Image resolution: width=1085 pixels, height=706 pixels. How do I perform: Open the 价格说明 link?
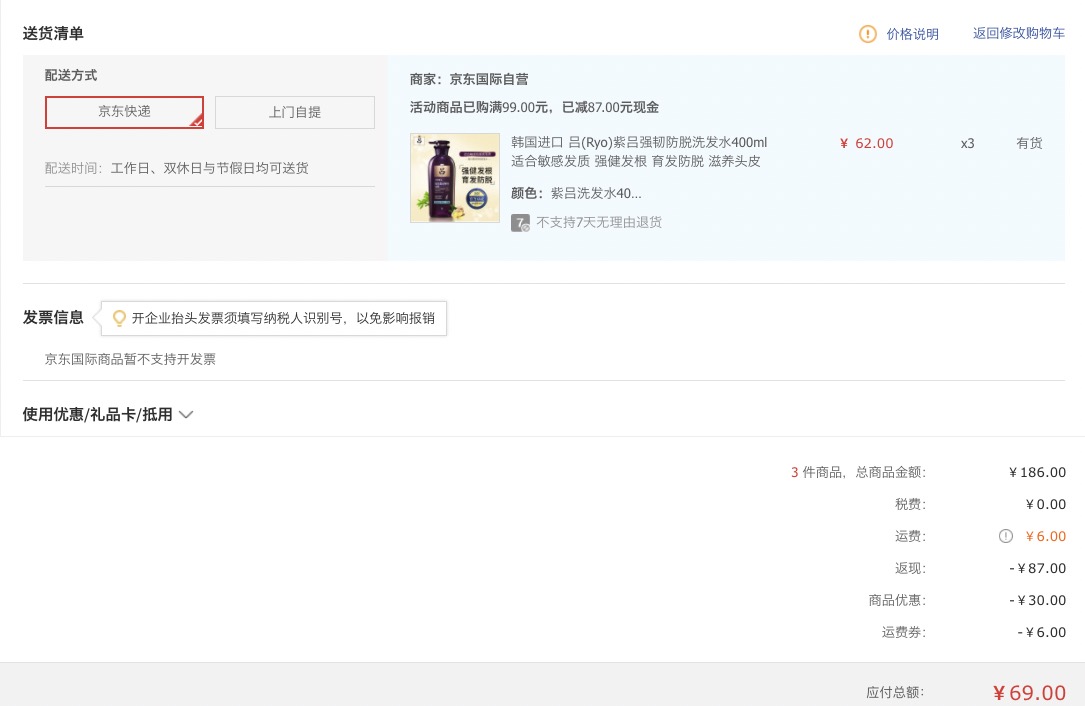tap(912, 34)
